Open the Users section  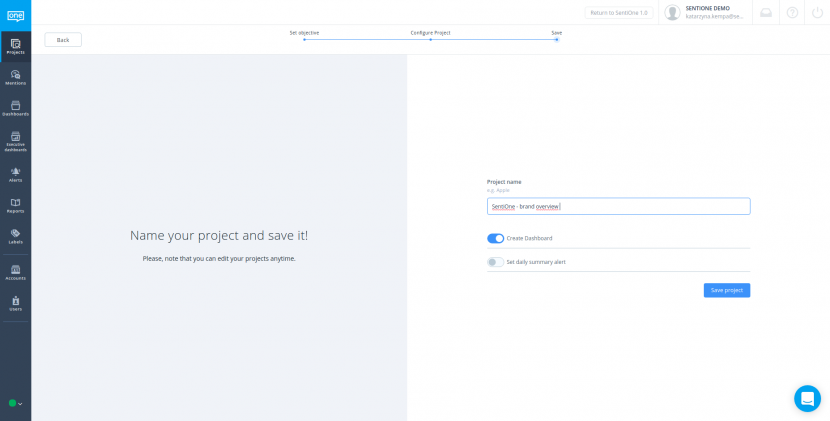(15, 303)
